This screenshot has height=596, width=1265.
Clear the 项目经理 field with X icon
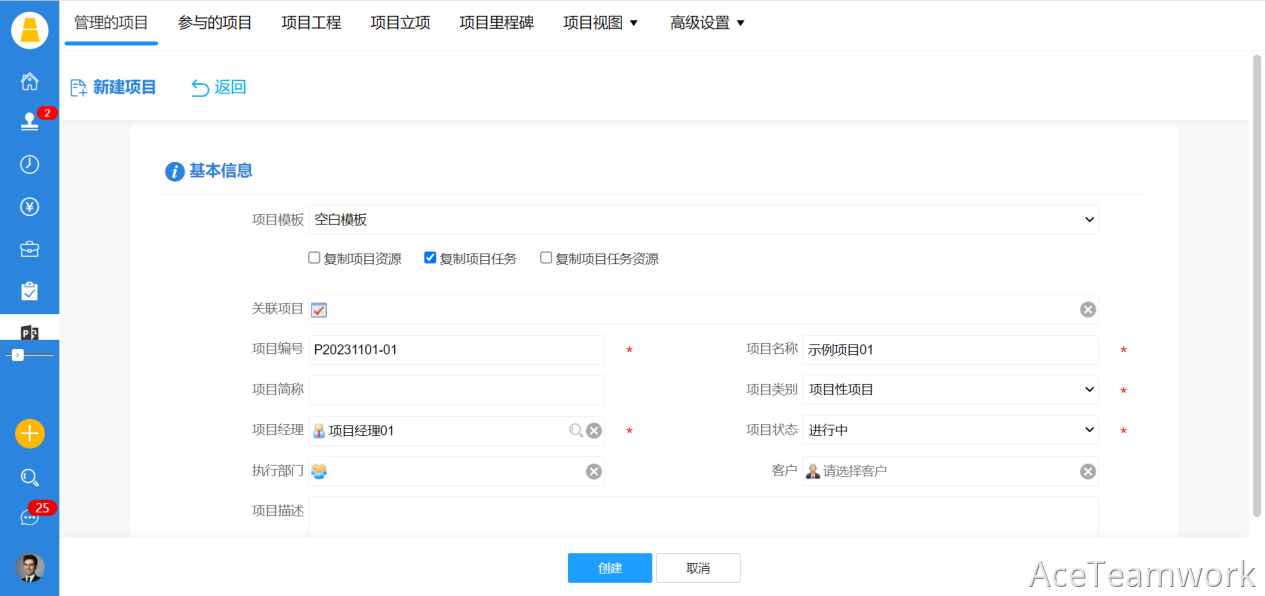click(594, 431)
